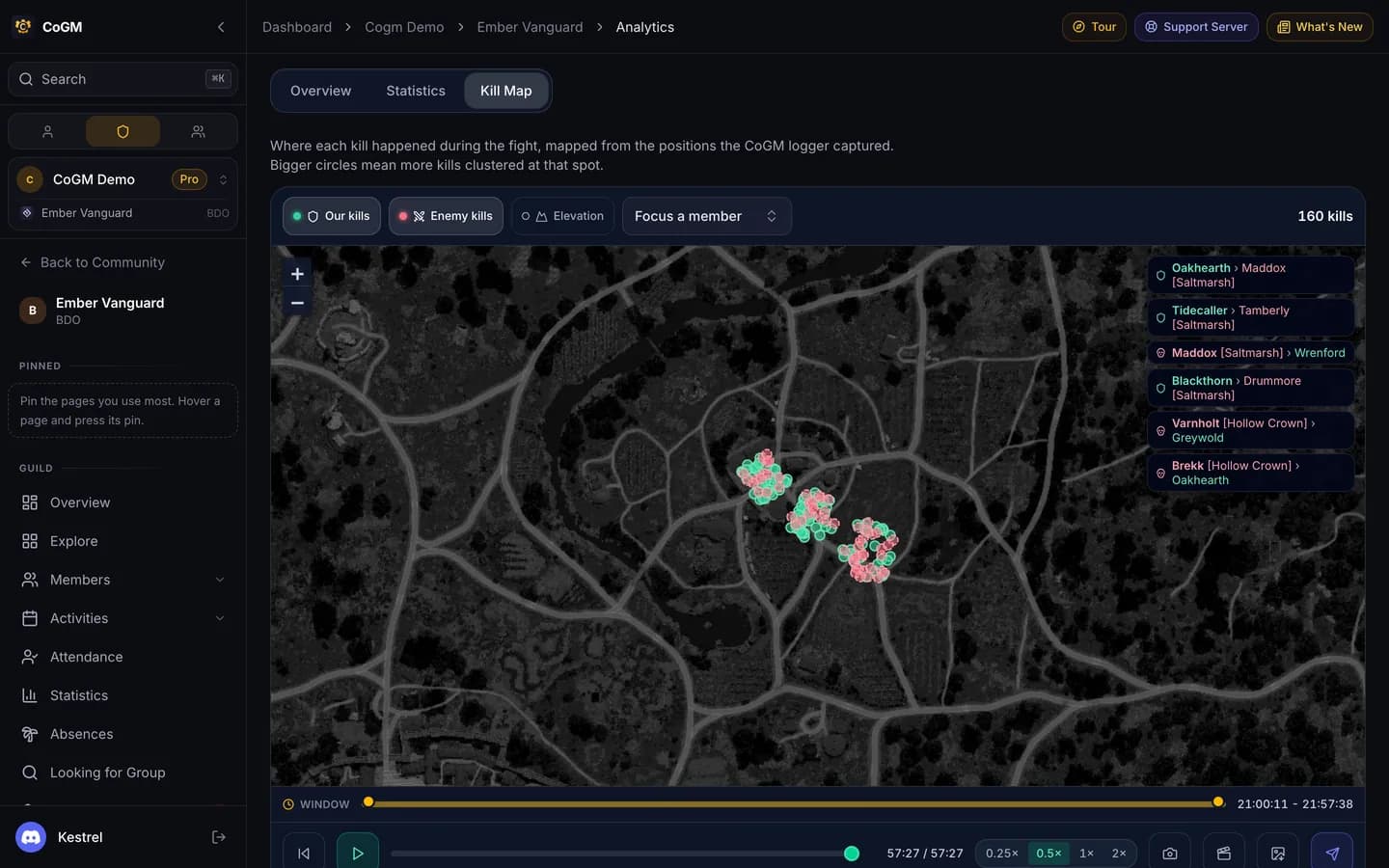
Task: Log out using the icon beside Kestrel
Action: click(219, 837)
